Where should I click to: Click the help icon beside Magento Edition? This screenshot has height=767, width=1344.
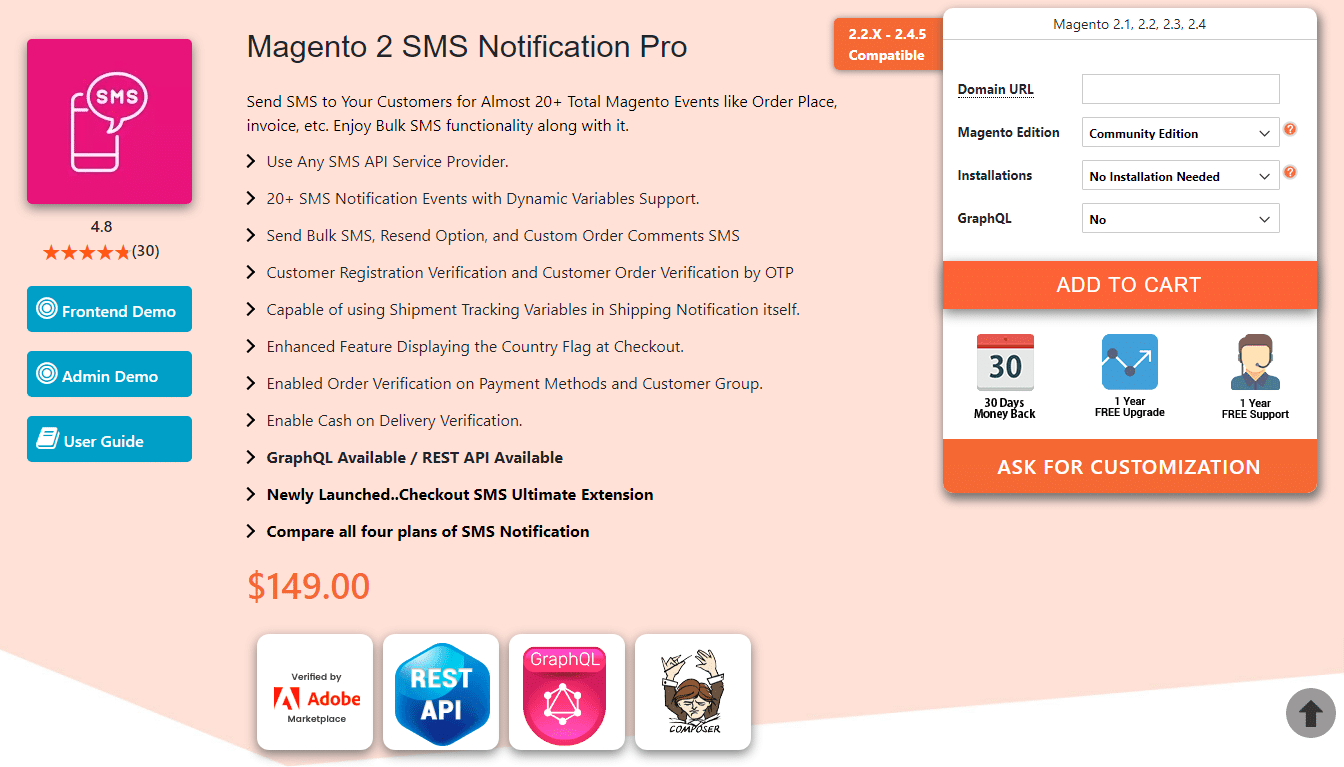1290,130
